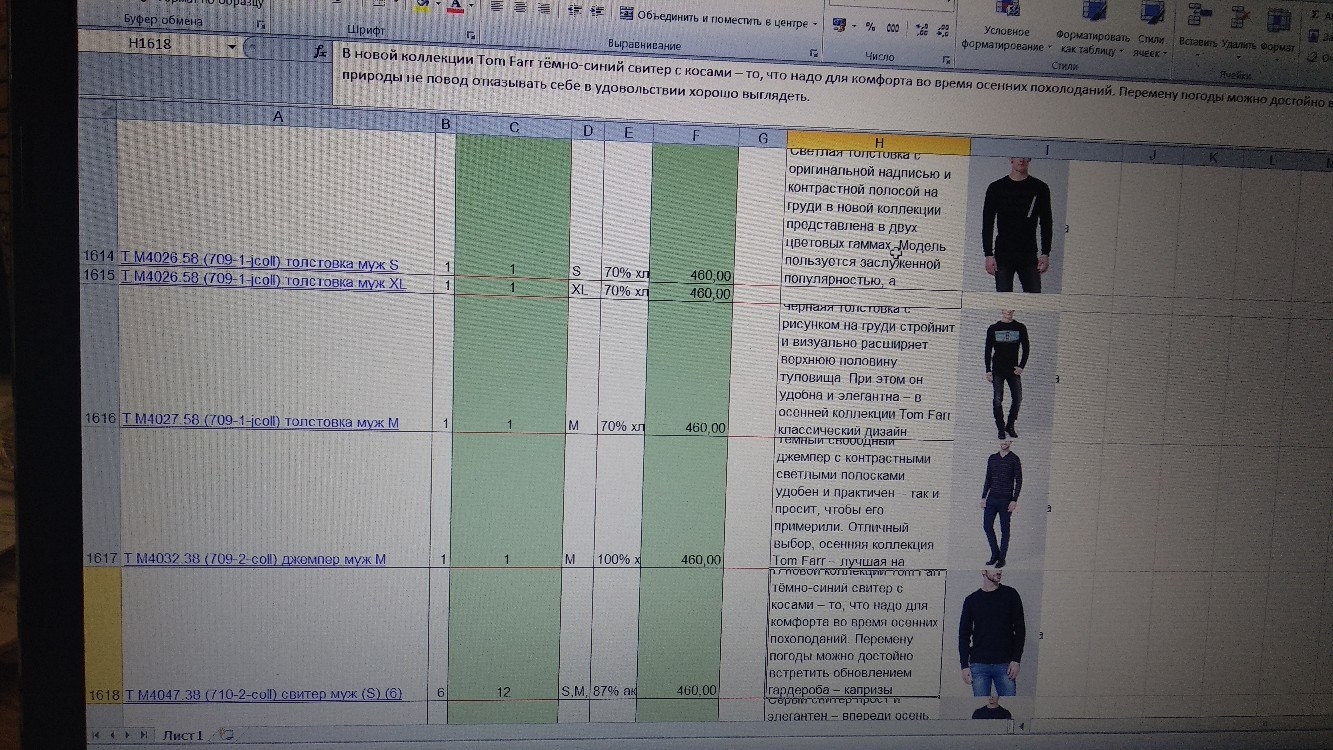The width and height of the screenshot is (1333, 750).
Task: Open Alignment (Выравнивание) dialog launcher
Action: click(813, 53)
